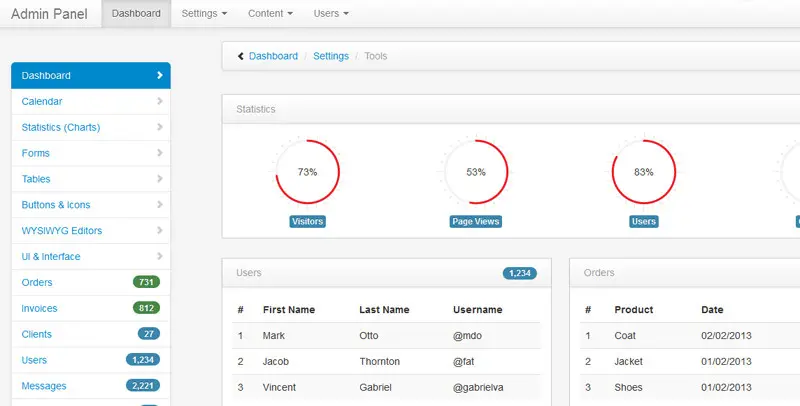Click the chevron arrow next to Statistics (Charts)

[160, 127]
